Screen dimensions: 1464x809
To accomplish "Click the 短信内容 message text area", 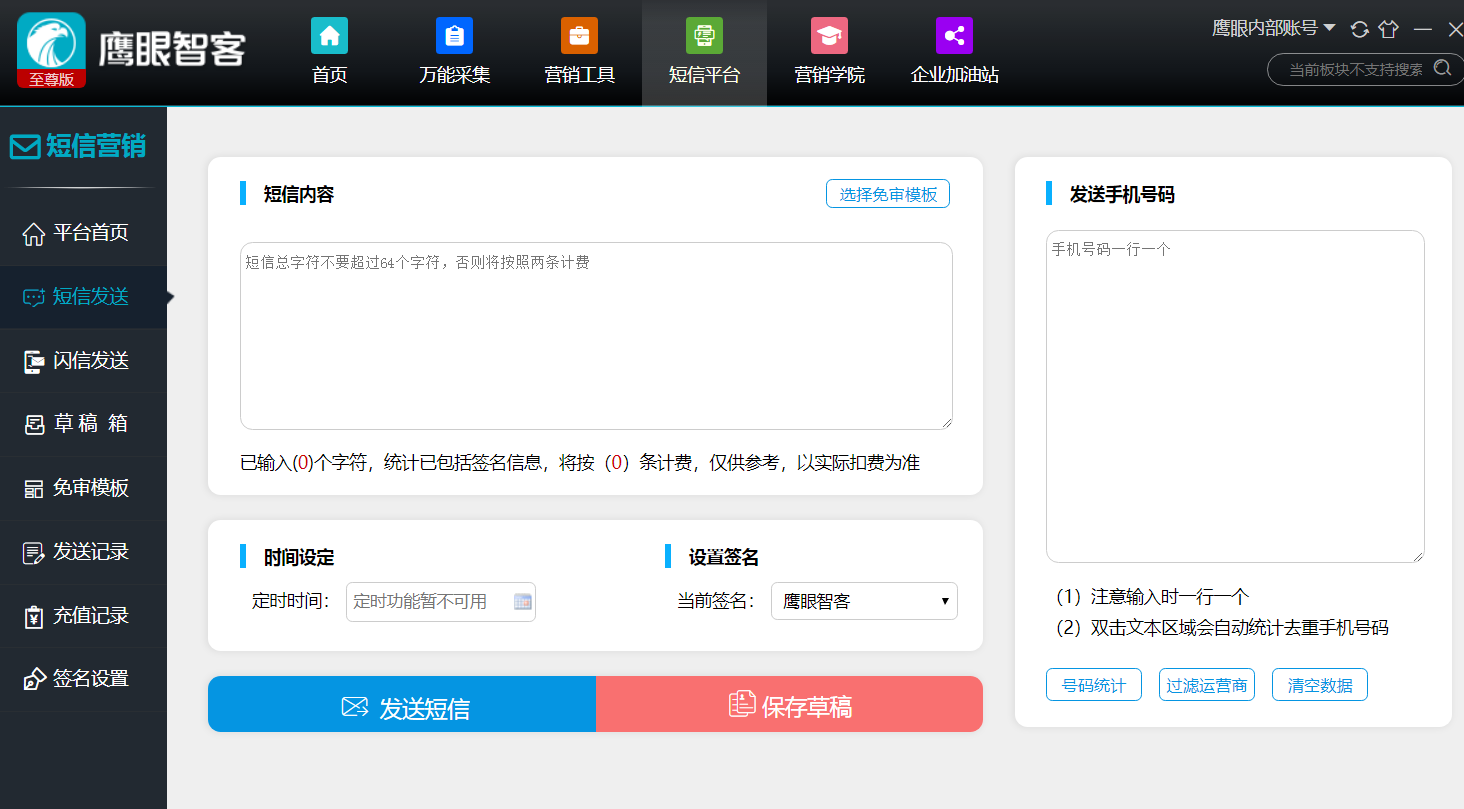I will tap(596, 336).
